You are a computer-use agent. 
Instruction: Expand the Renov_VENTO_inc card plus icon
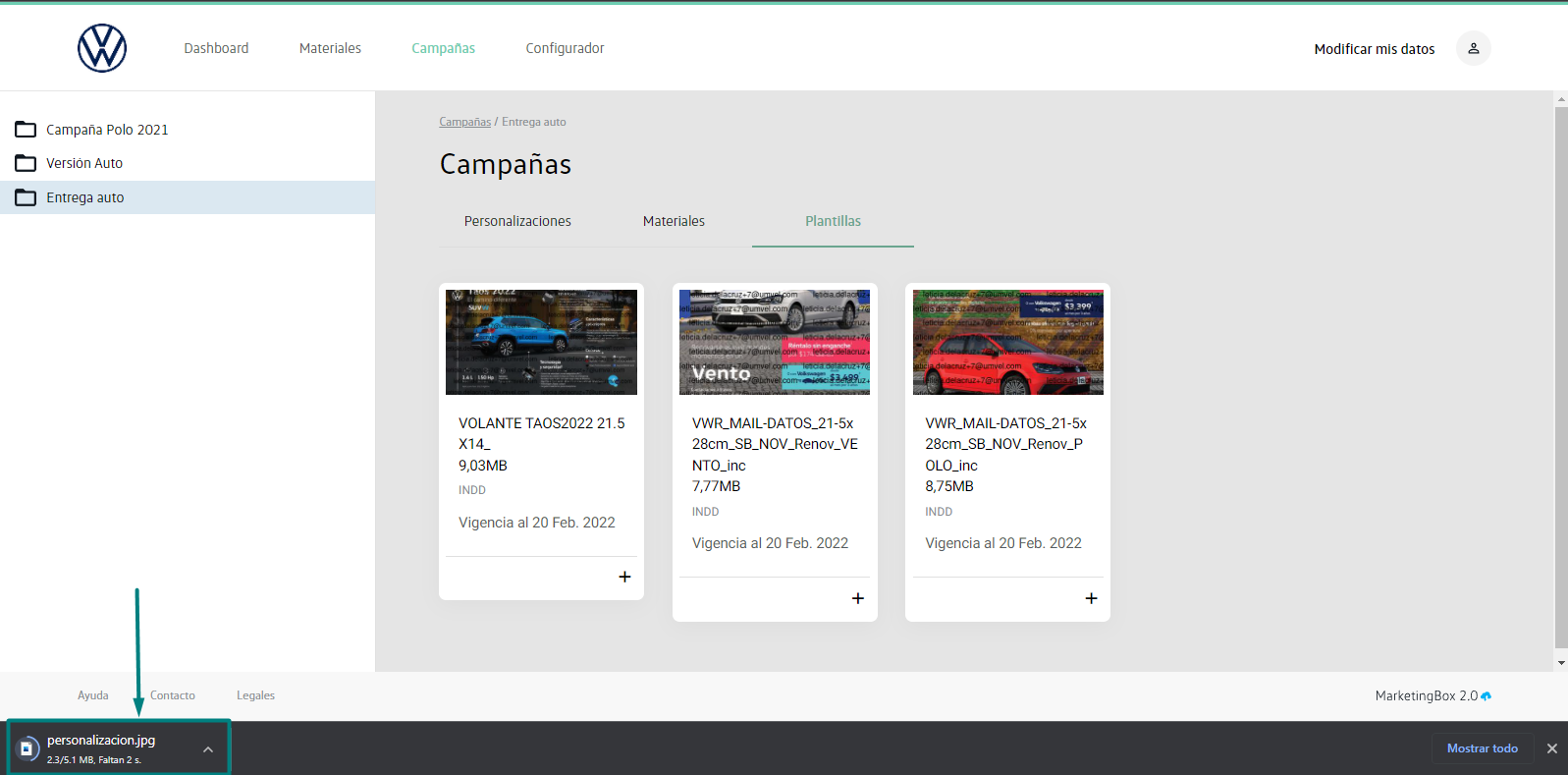858,598
